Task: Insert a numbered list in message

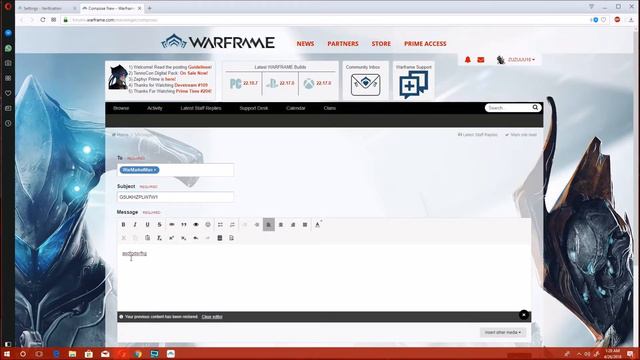Action: (232, 224)
